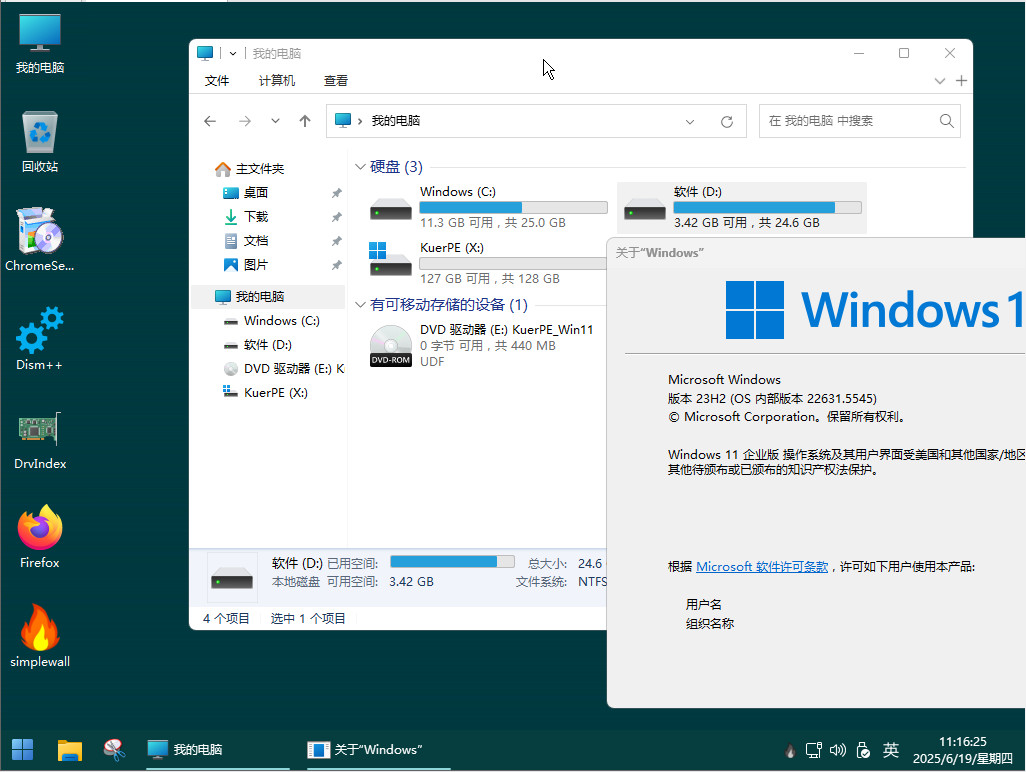The width and height of the screenshot is (1026, 772).
Task: Open the 查看 ribbon tab
Action: pyautogui.click(x=336, y=80)
